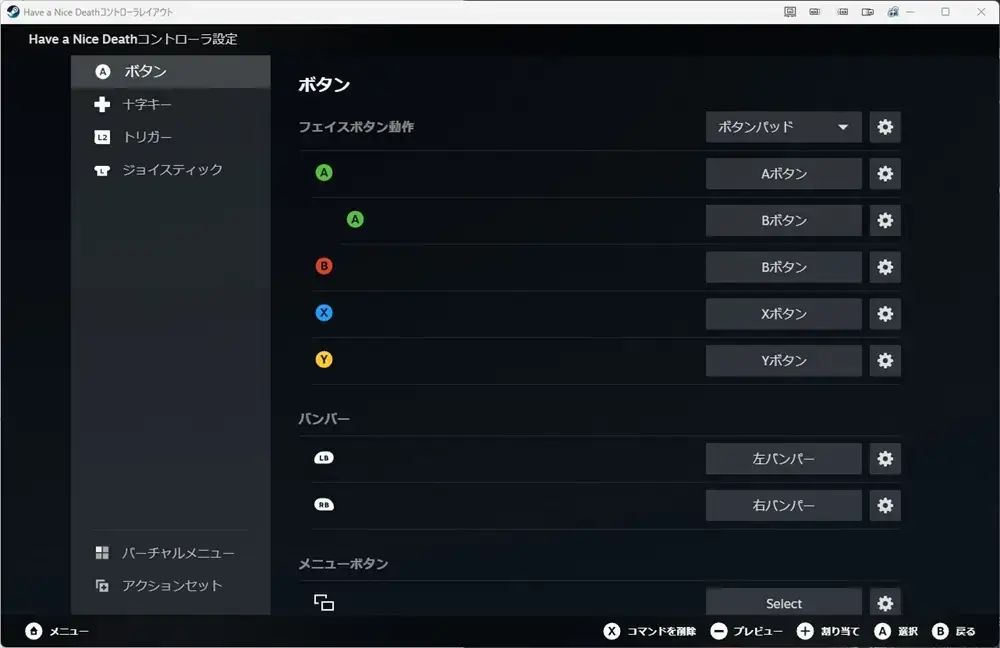Click the large ボタン page heading

324,85
